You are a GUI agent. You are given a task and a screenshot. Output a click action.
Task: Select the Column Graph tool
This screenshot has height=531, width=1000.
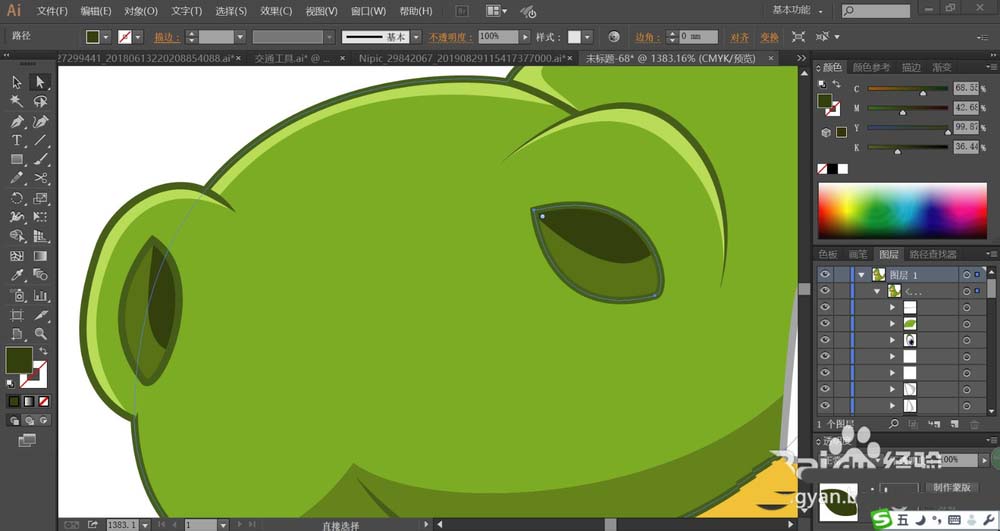pyautogui.click(x=40, y=295)
